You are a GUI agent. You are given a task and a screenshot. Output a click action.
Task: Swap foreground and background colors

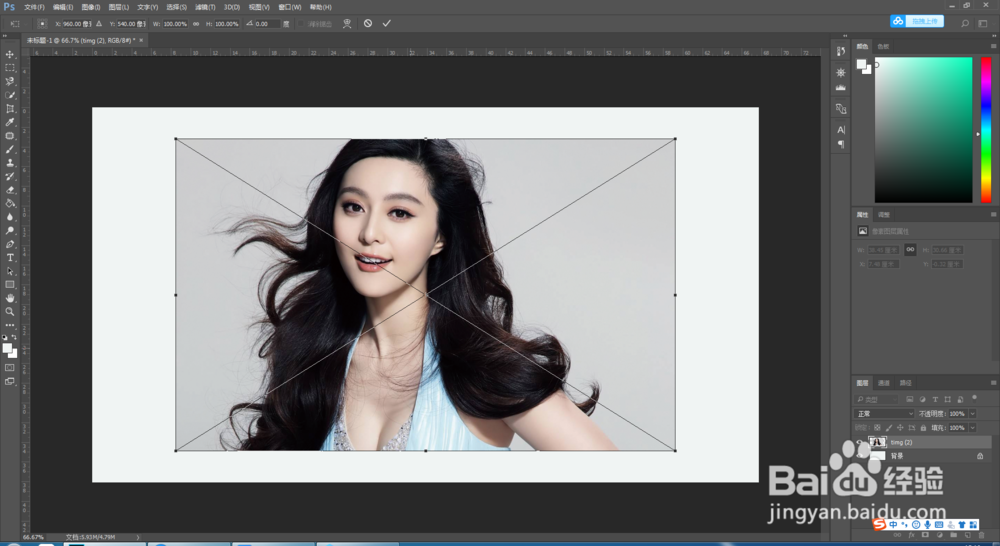click(13, 337)
